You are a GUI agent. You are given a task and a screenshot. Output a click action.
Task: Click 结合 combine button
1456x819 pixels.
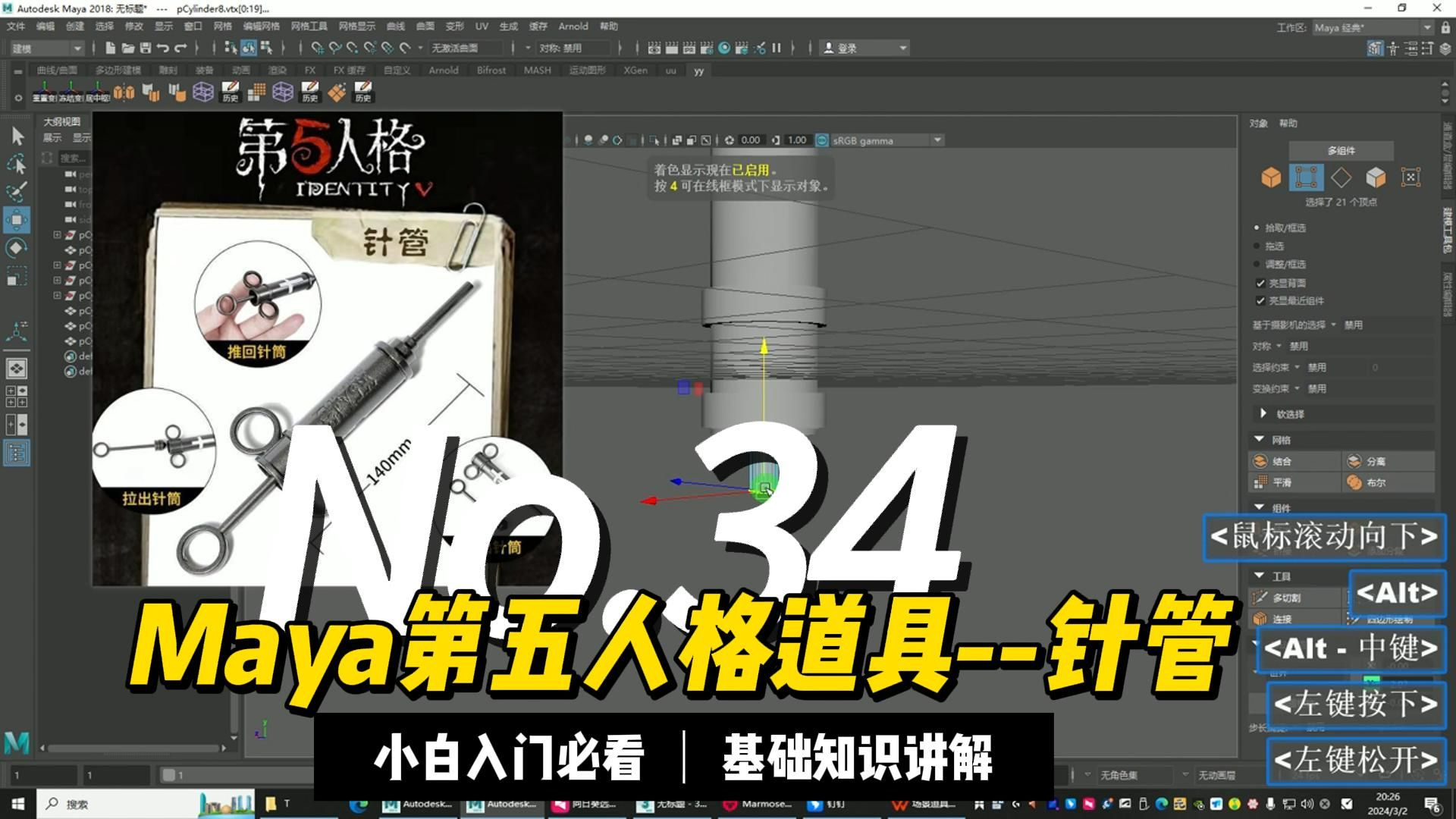pos(1294,461)
